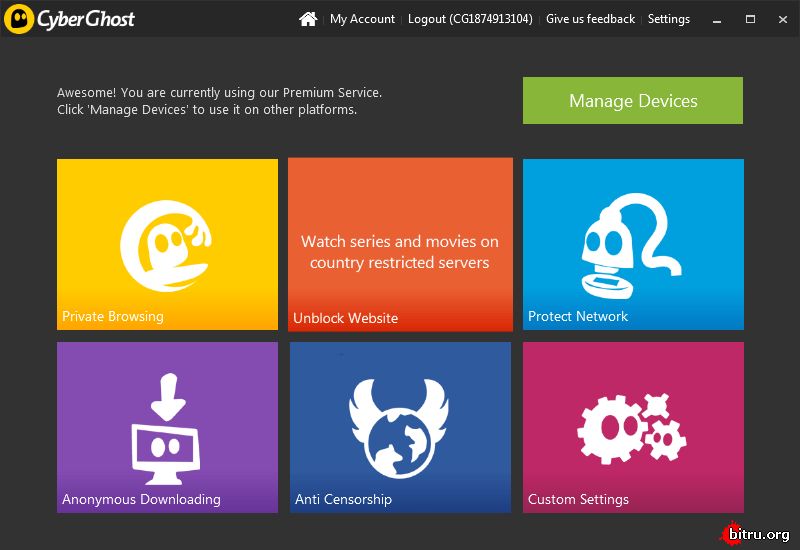The height and width of the screenshot is (550, 800).
Task: Logout of account CG1874913104
Action: [x=470, y=19]
